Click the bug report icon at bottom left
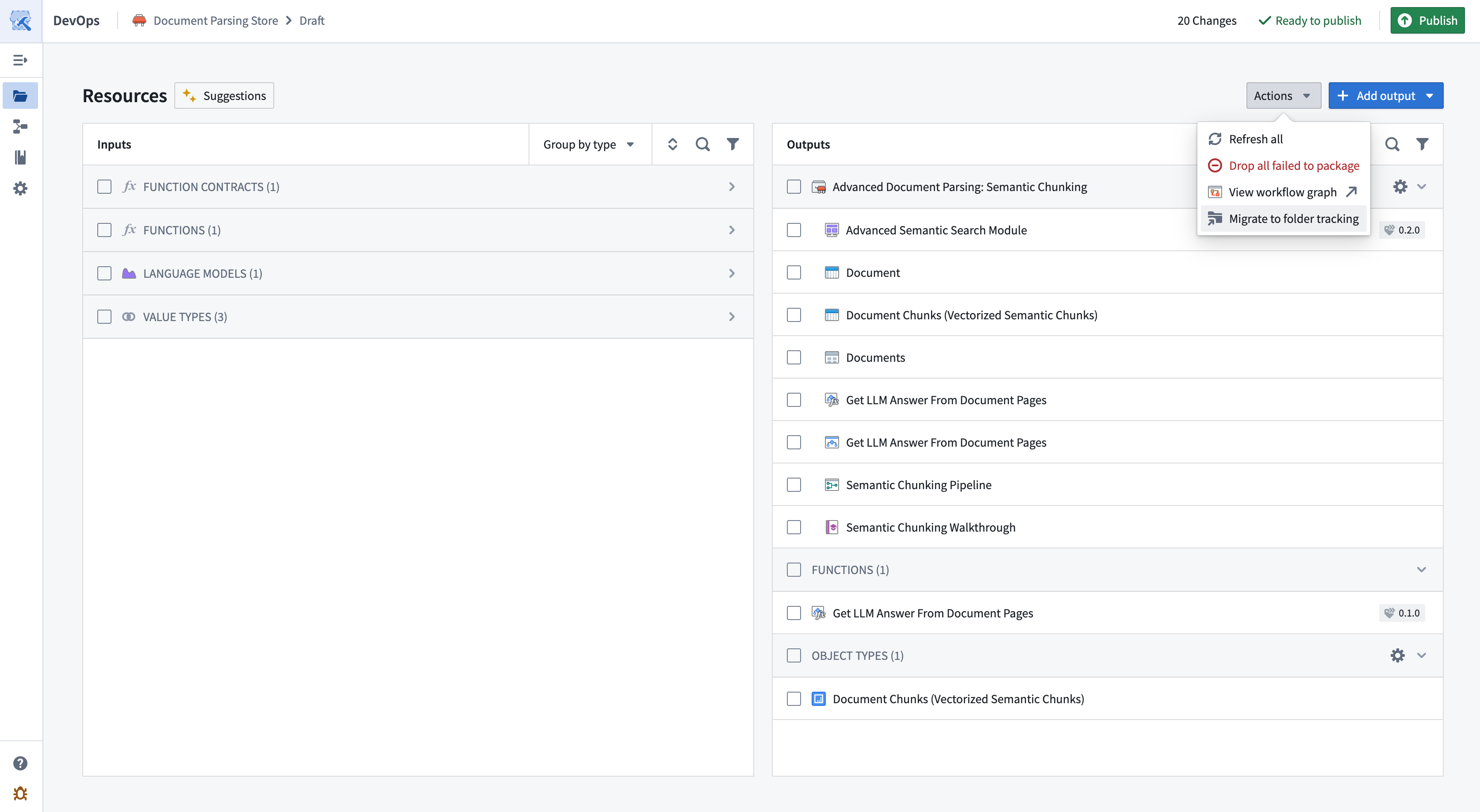Viewport: 1480px width, 812px height. tap(21, 793)
